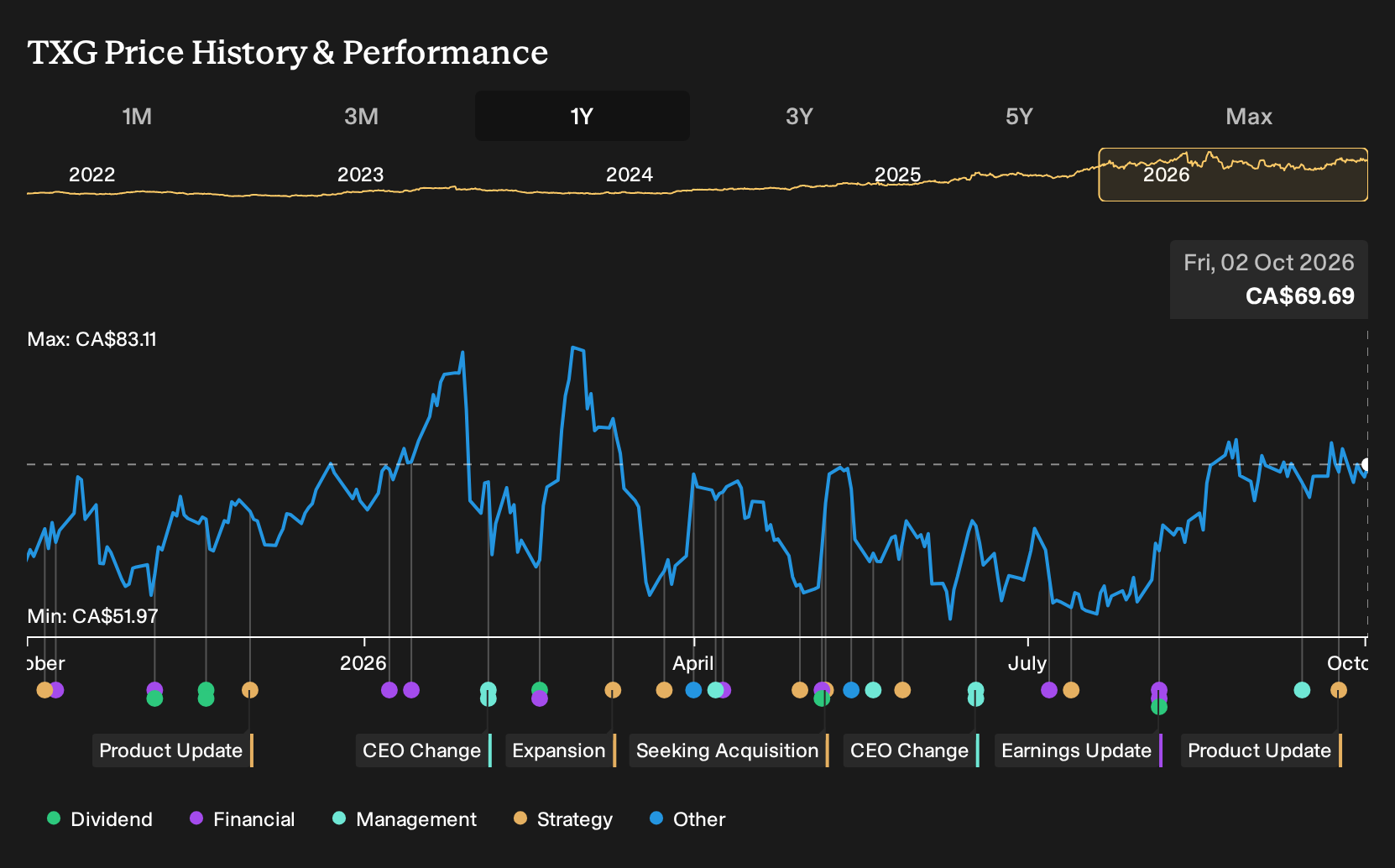Click the July axis label
This screenshot has height=868, width=1395.
point(1027,663)
